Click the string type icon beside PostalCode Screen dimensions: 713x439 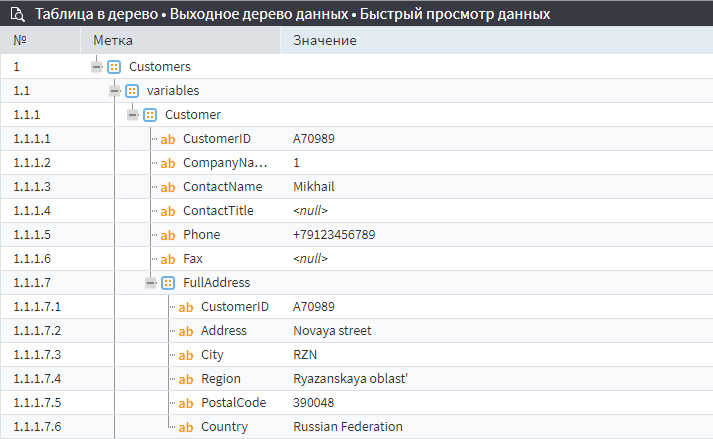(186, 403)
